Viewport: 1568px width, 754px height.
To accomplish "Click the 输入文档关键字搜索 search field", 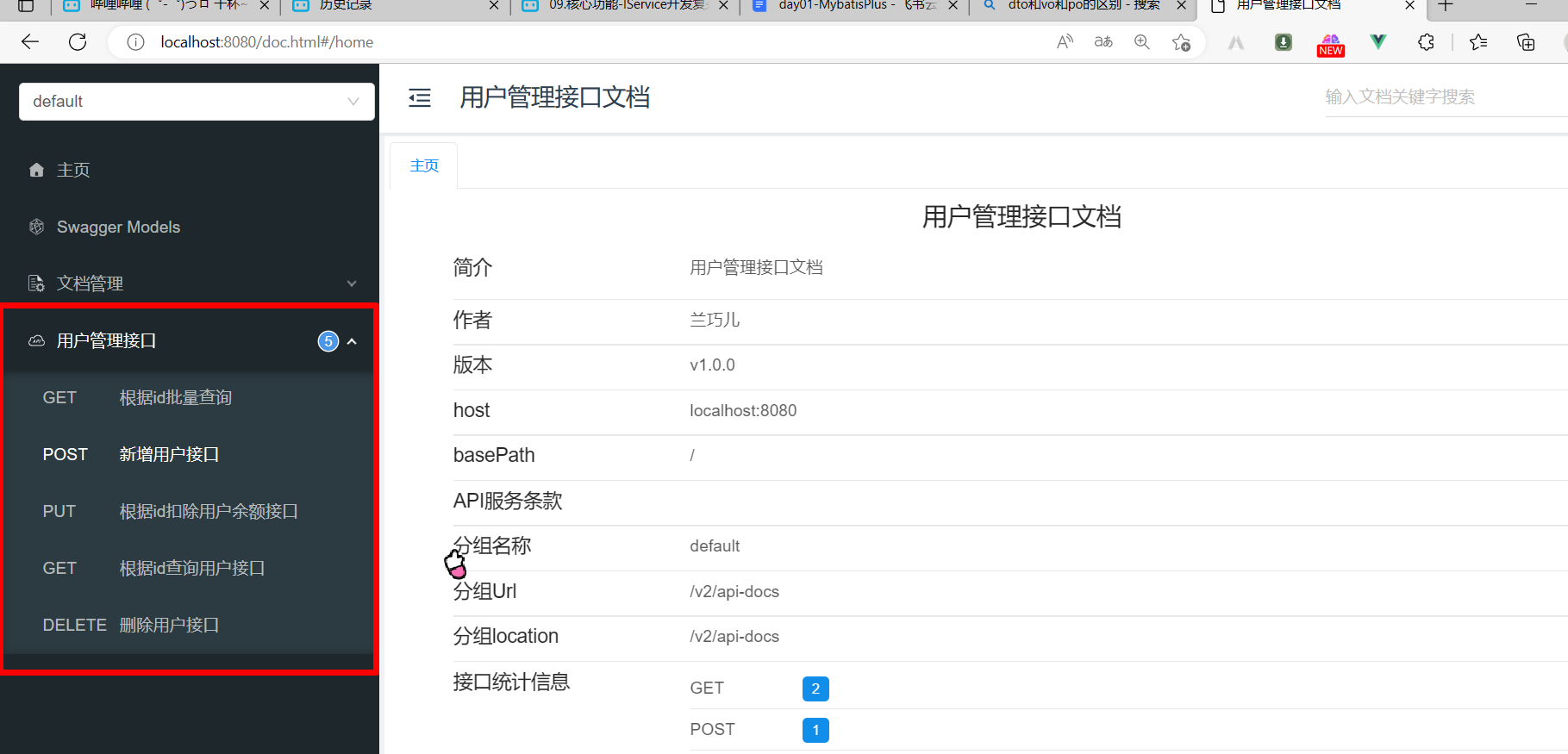I will point(1446,97).
